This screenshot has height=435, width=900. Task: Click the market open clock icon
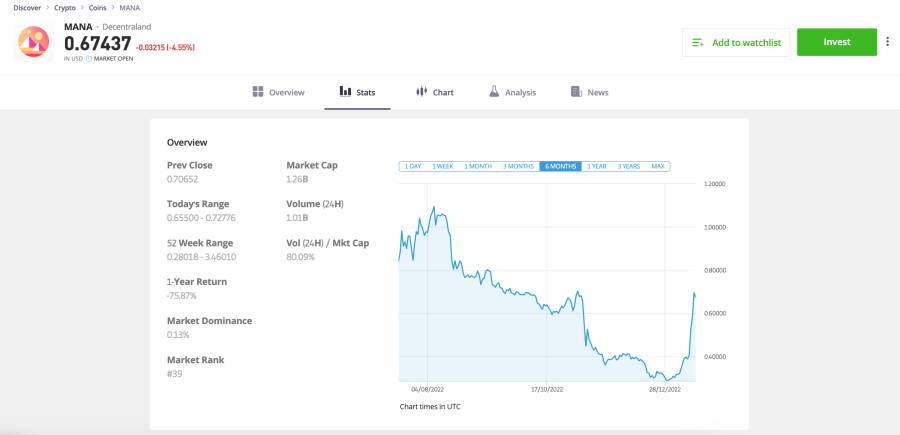(89, 59)
